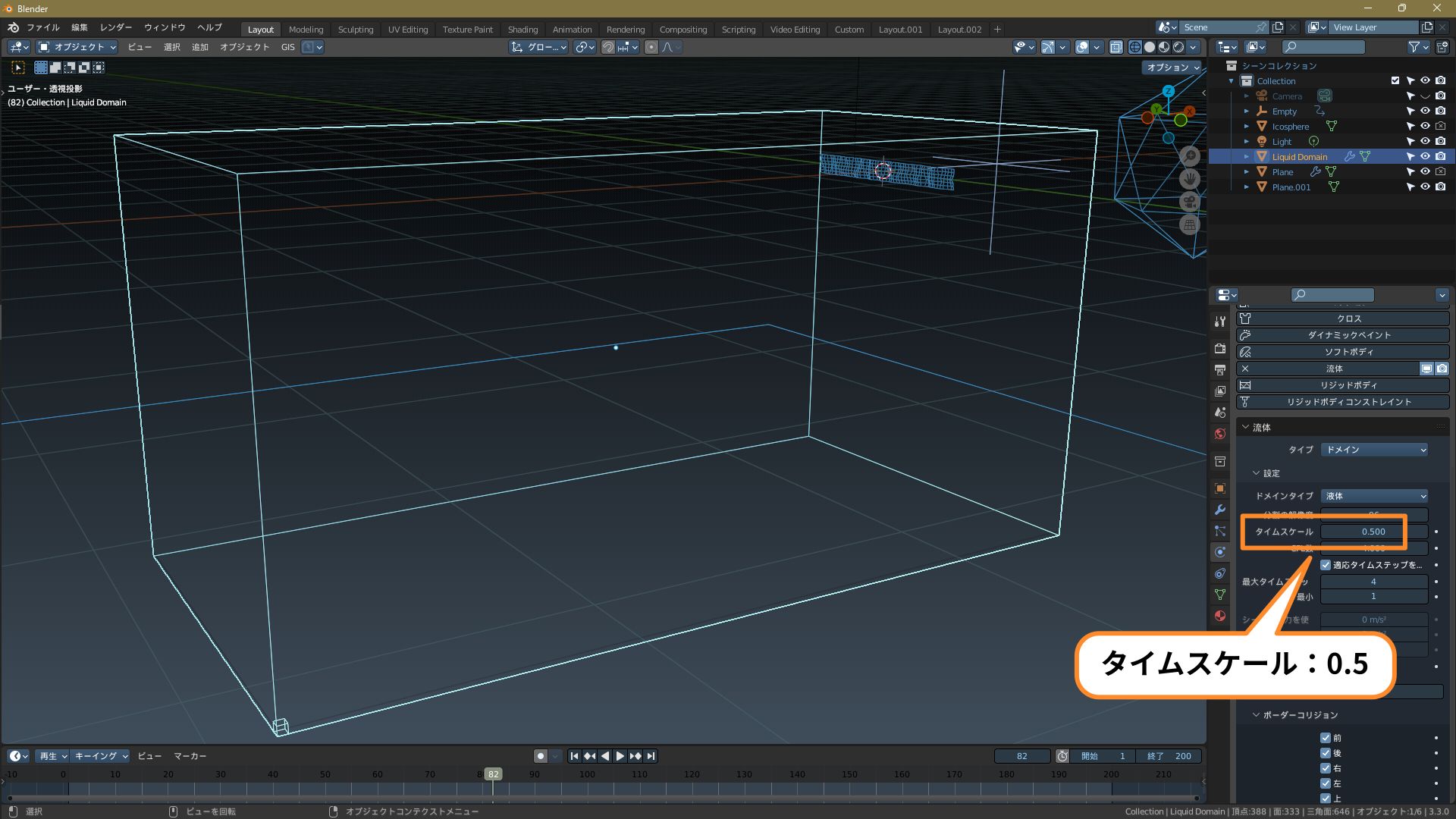
Task: Add ソフトボディ physics button
Action: tap(1342, 352)
